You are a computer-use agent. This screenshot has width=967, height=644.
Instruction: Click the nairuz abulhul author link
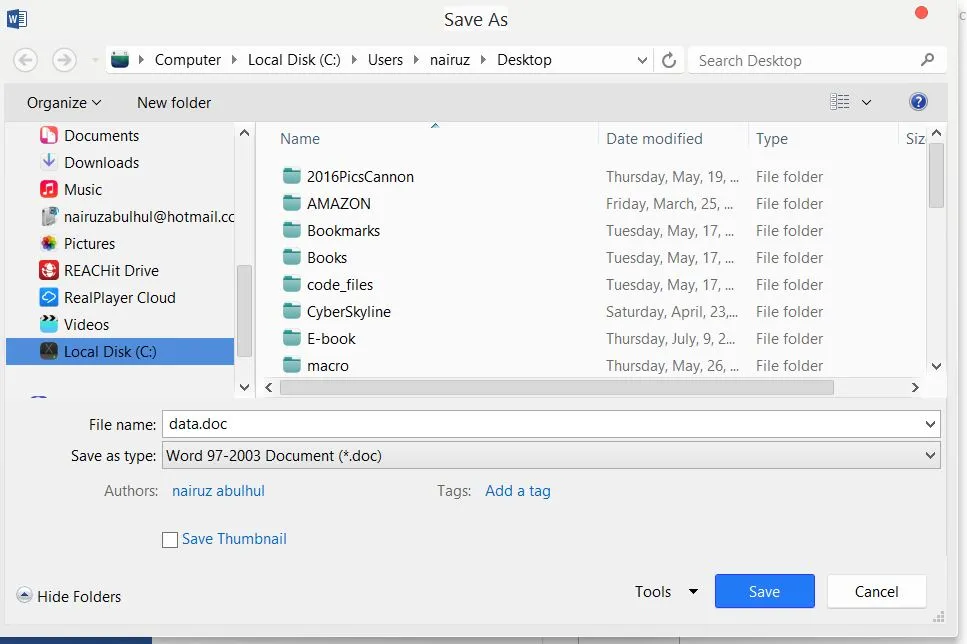point(218,491)
